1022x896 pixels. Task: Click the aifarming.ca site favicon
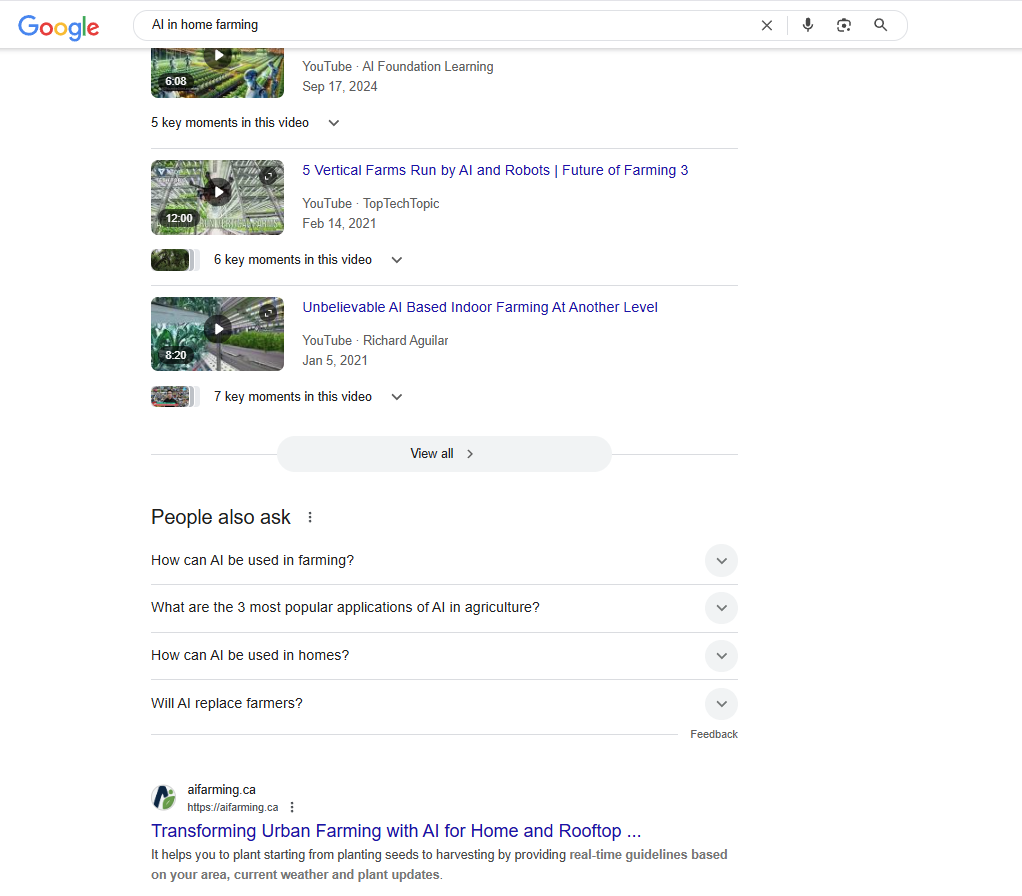(164, 798)
